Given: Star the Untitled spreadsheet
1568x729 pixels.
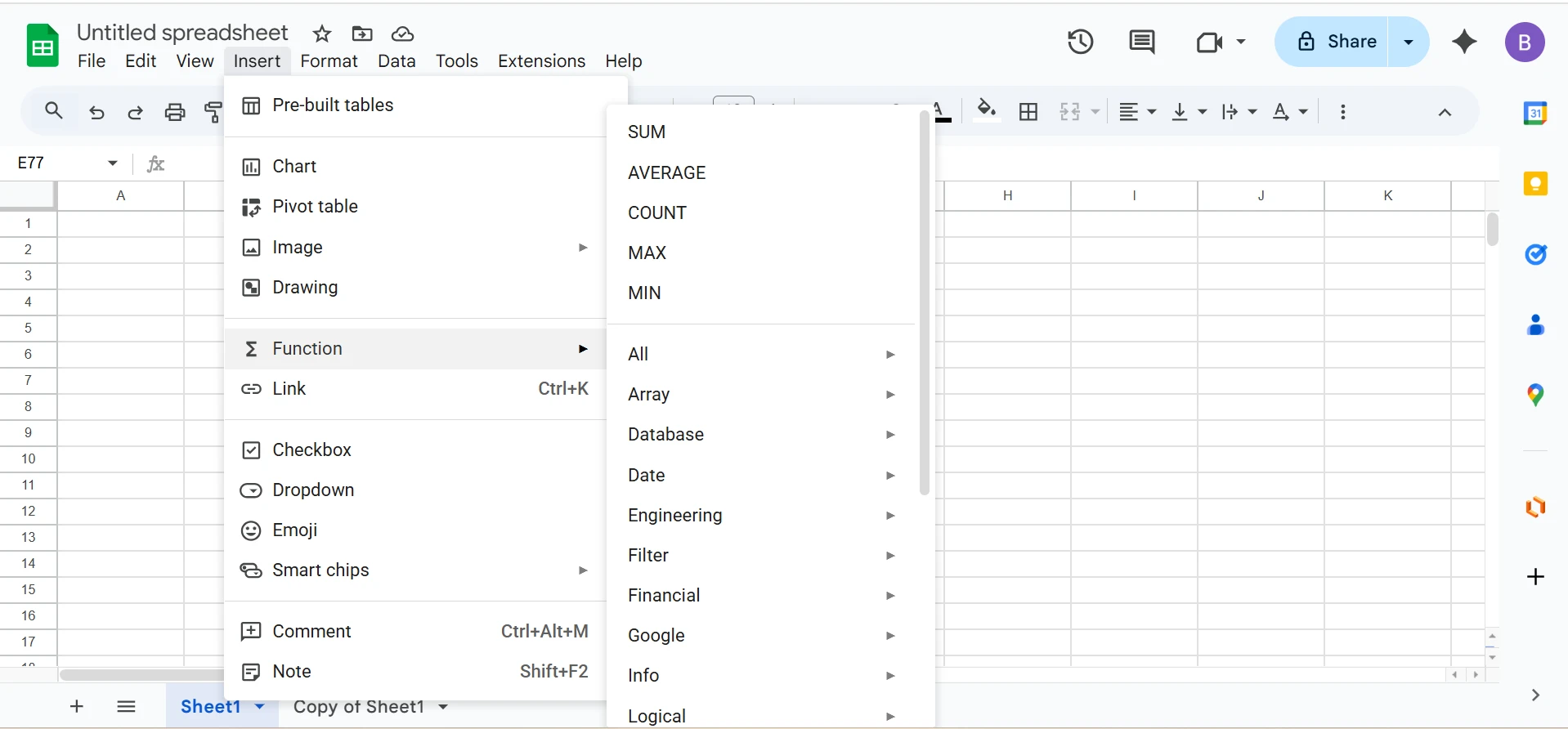Looking at the screenshot, I should click(322, 34).
